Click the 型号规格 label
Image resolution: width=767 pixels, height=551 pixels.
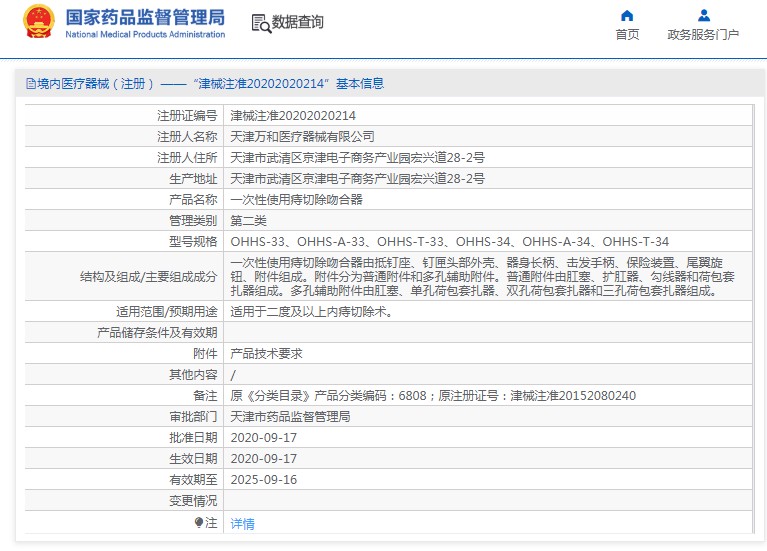tap(193, 242)
